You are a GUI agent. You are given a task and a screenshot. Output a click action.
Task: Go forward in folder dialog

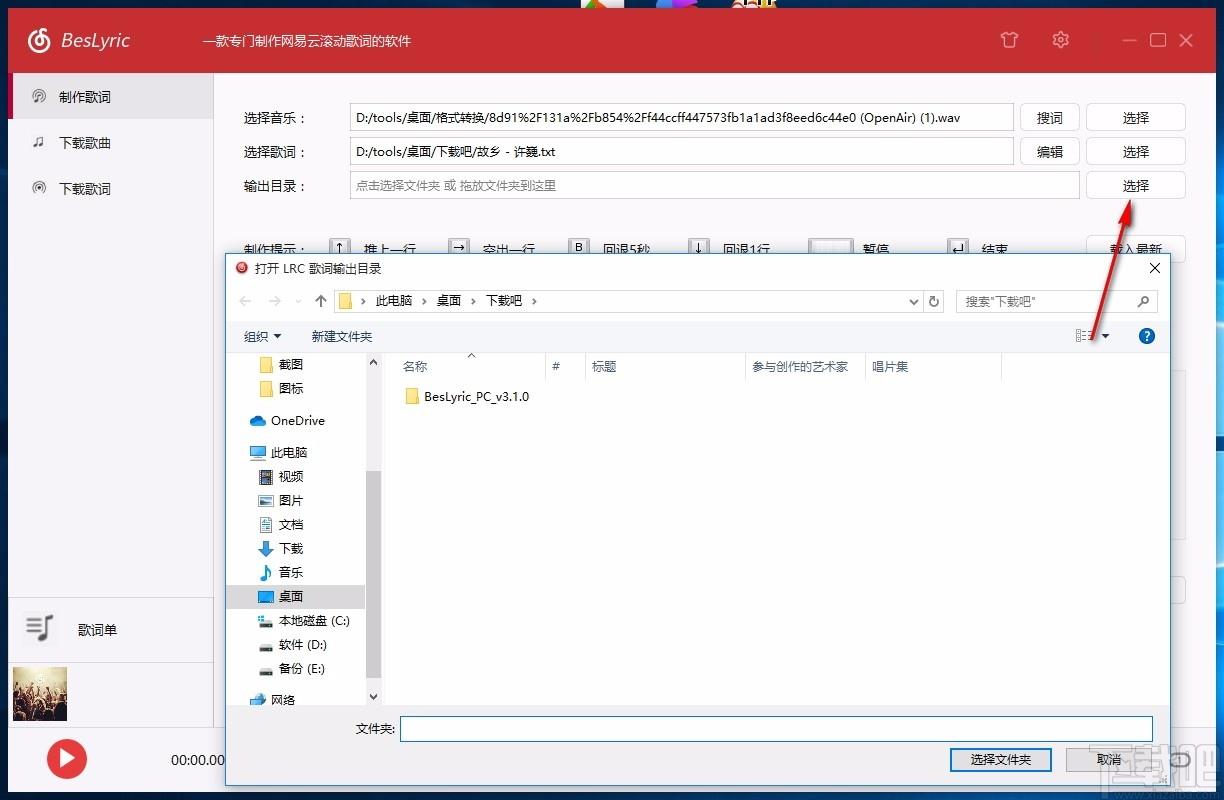click(x=275, y=301)
